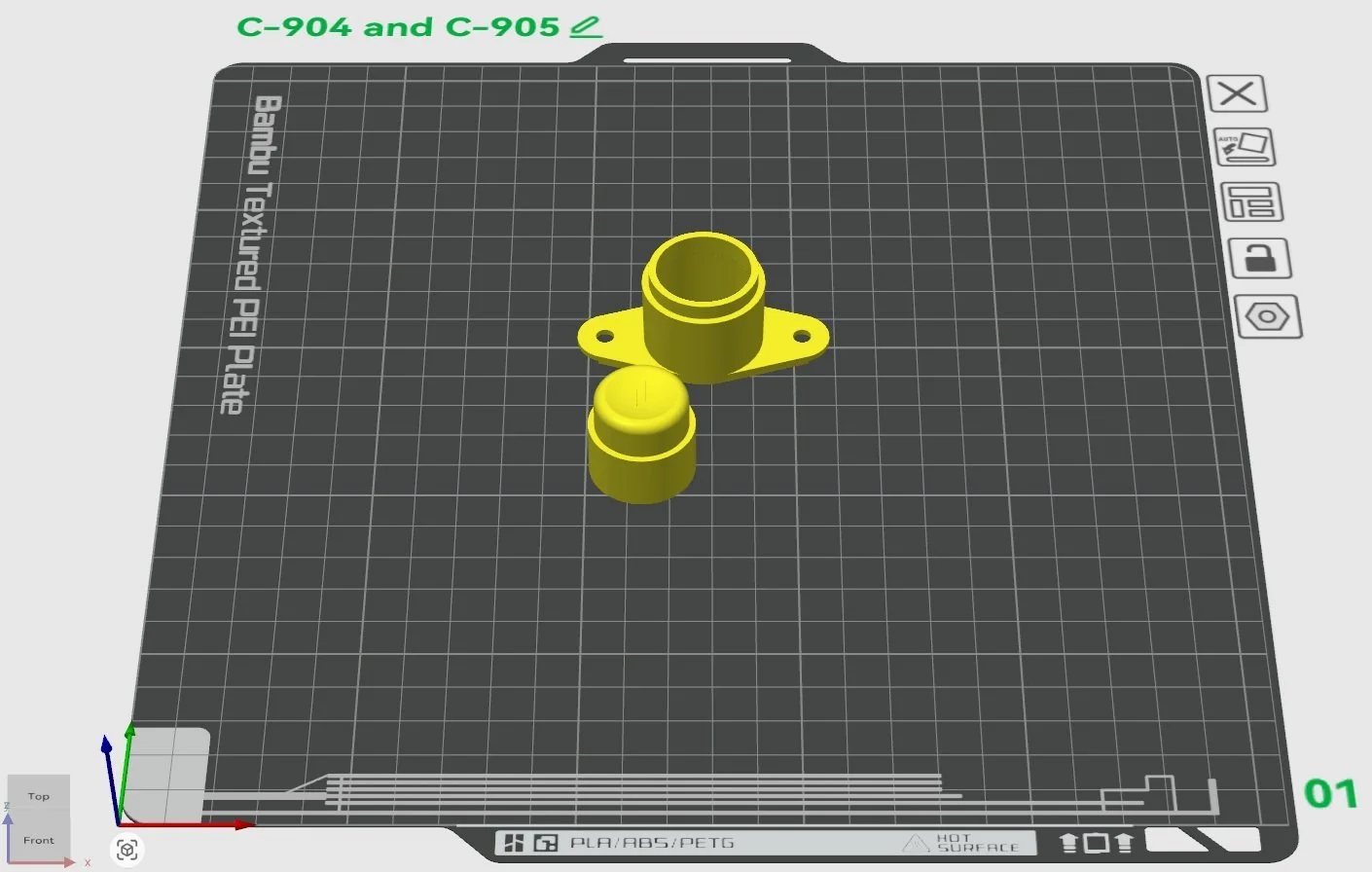Auto orient objects on plate icon
This screenshot has height=872, width=1372.
1245,147
